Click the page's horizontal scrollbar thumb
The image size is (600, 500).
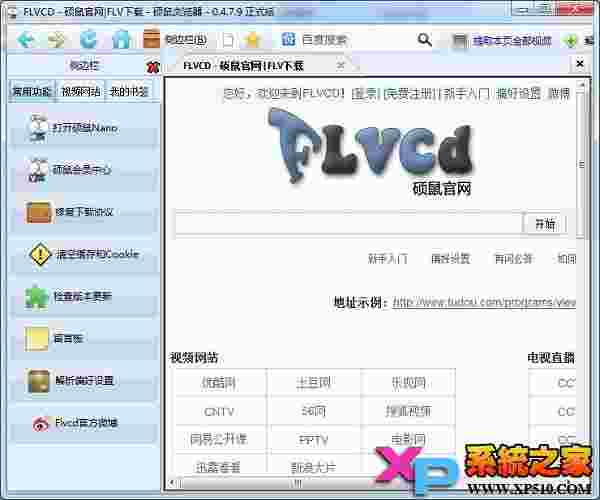296,484
